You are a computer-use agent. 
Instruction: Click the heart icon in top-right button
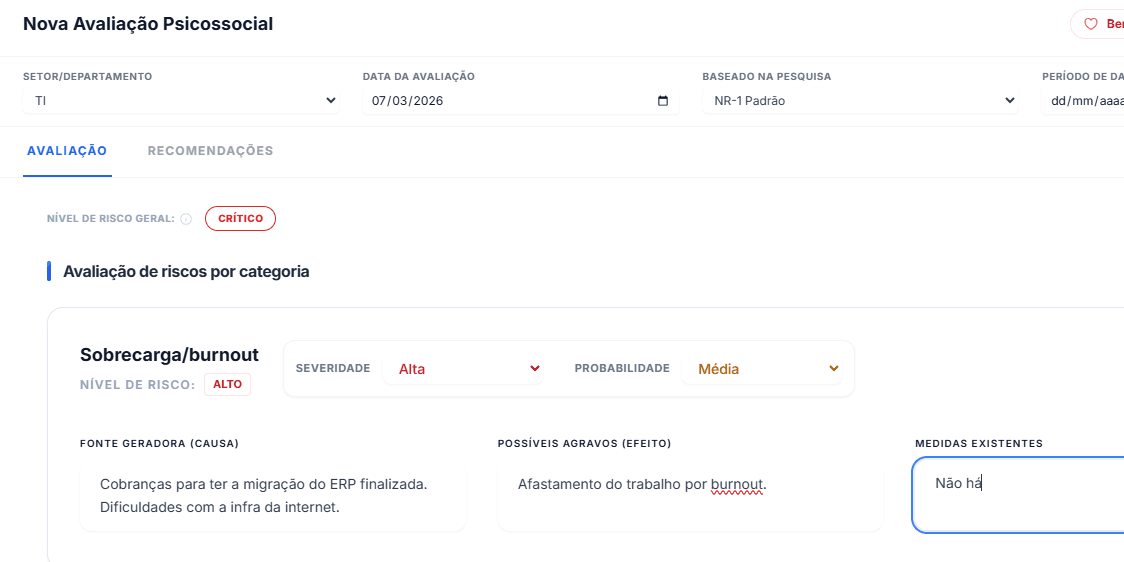click(1090, 24)
